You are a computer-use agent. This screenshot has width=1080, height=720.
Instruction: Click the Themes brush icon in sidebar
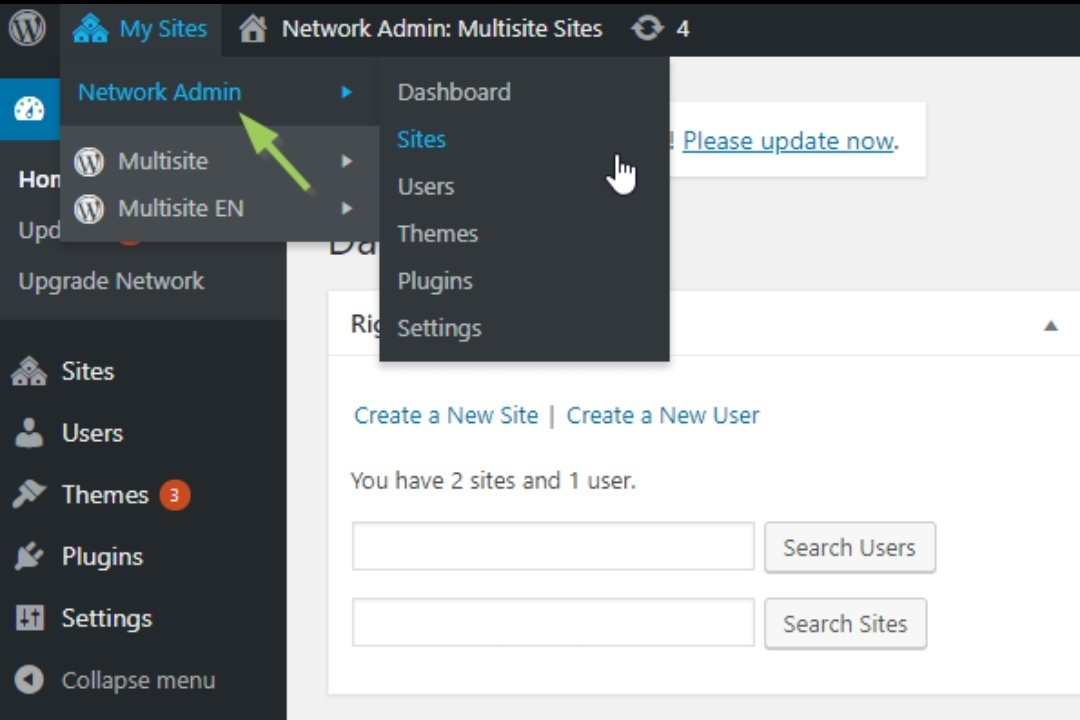pos(29,495)
